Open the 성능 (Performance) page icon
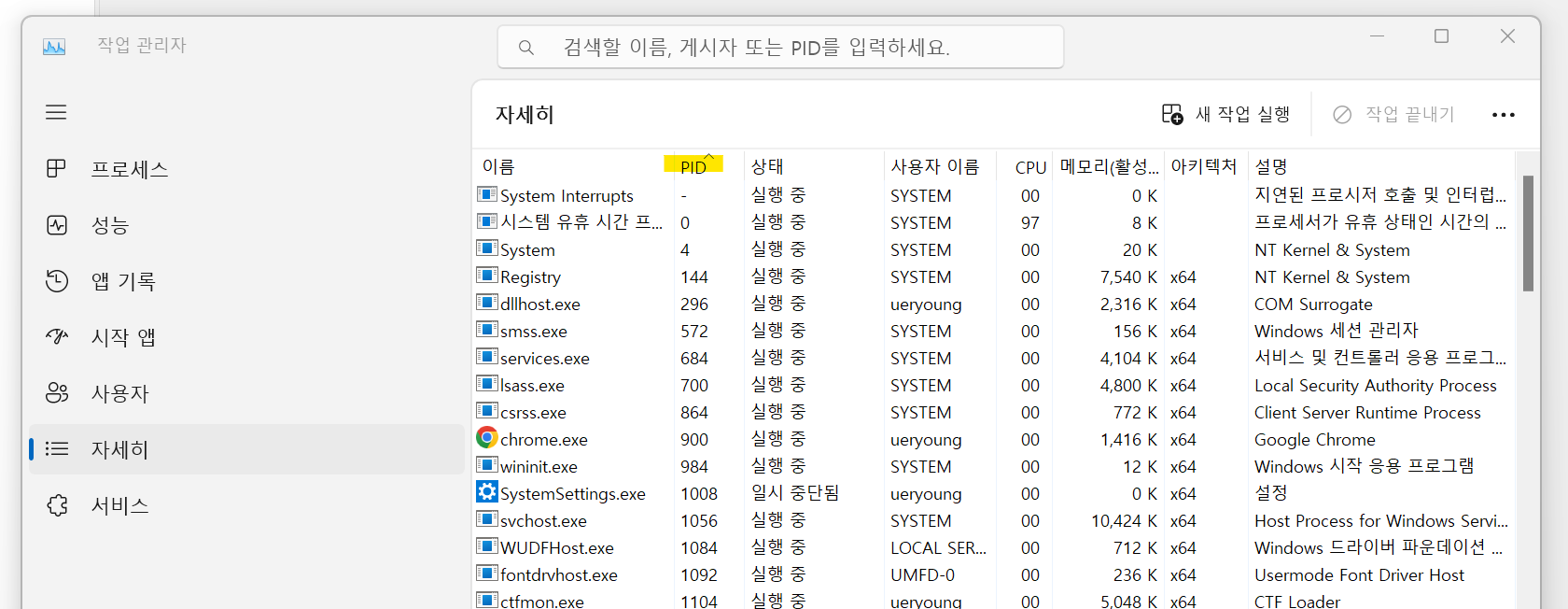 coord(57,225)
